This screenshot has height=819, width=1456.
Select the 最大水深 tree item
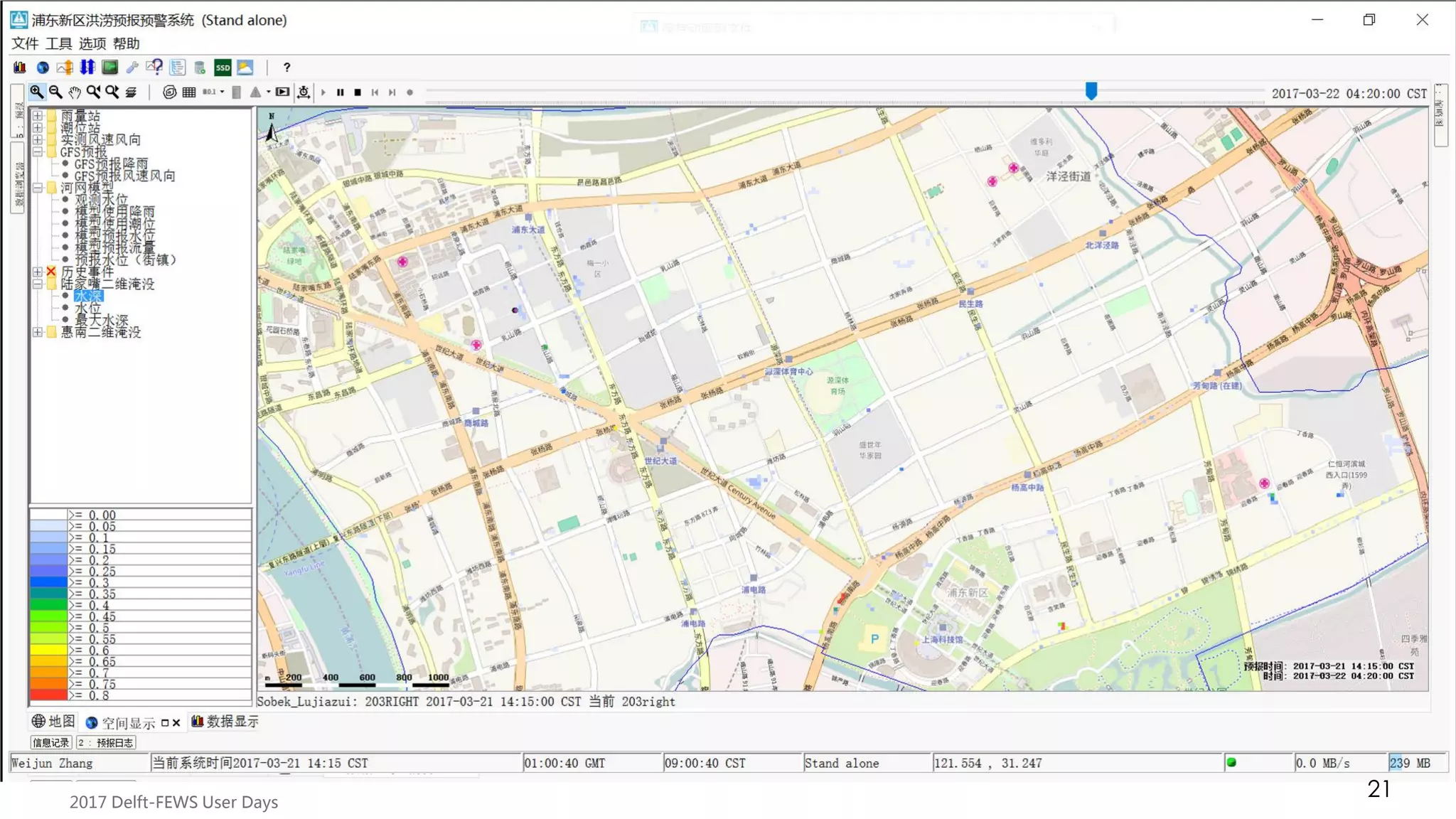(x=102, y=320)
